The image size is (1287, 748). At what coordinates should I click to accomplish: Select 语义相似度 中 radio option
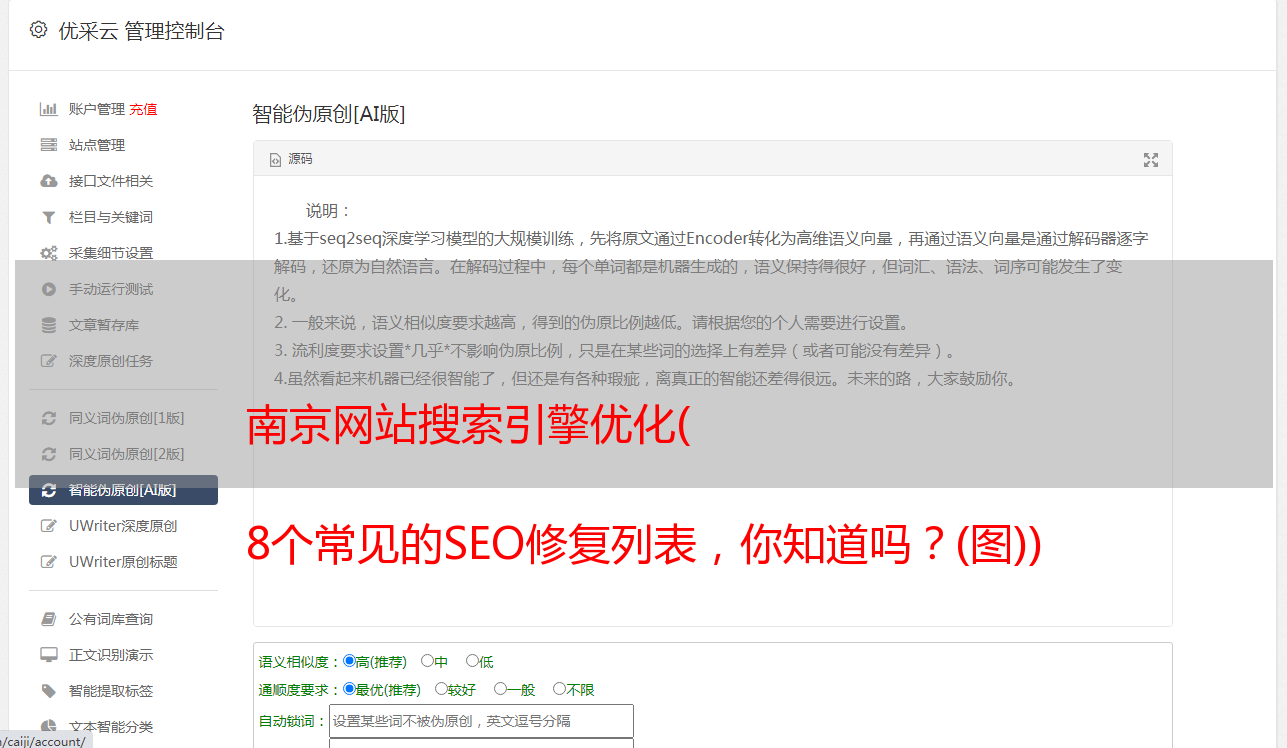(x=427, y=661)
